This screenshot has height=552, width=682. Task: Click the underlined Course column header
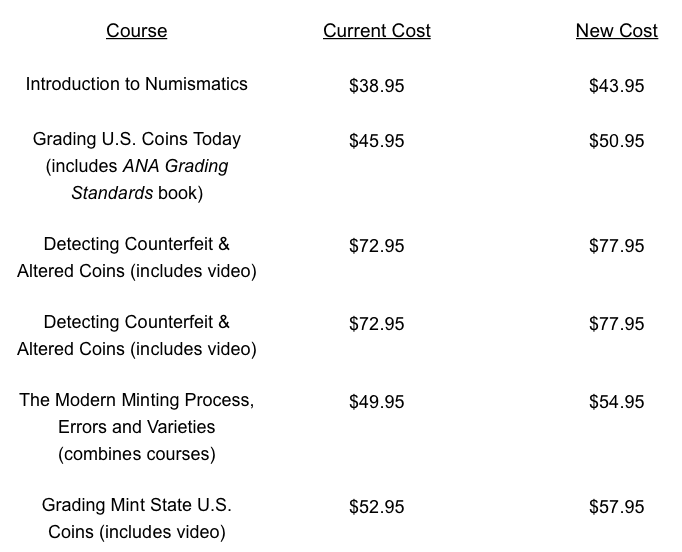click(137, 31)
